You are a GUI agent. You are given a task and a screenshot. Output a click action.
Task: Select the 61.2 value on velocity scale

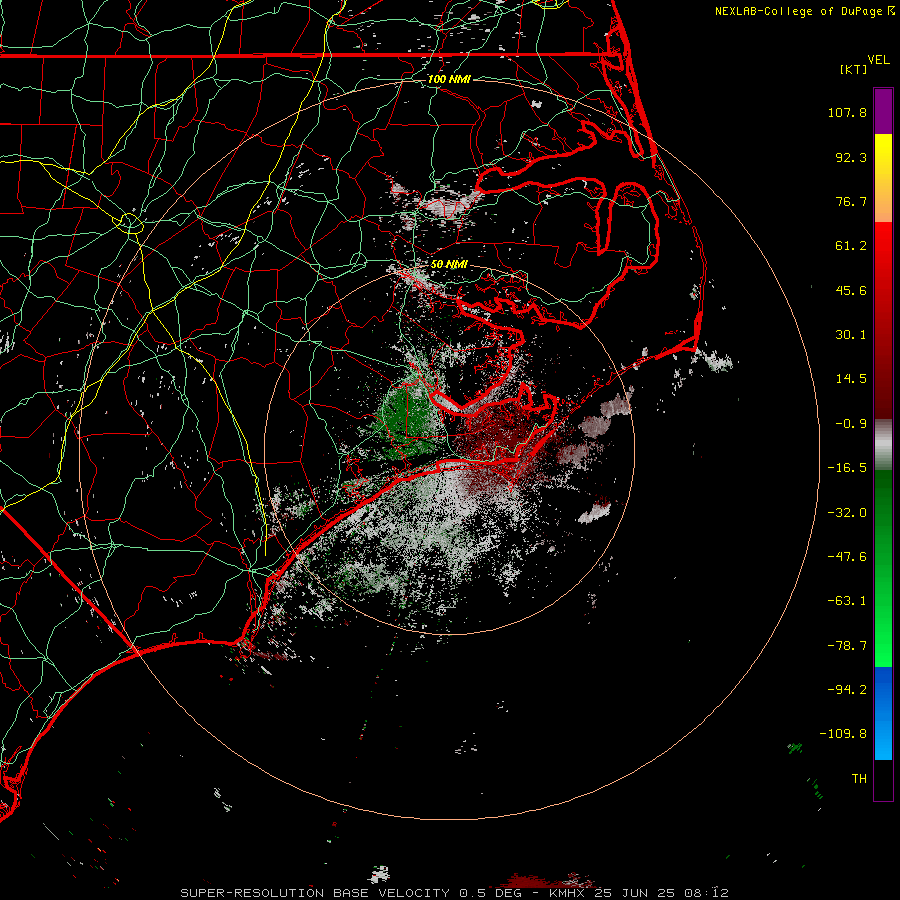tap(851, 246)
